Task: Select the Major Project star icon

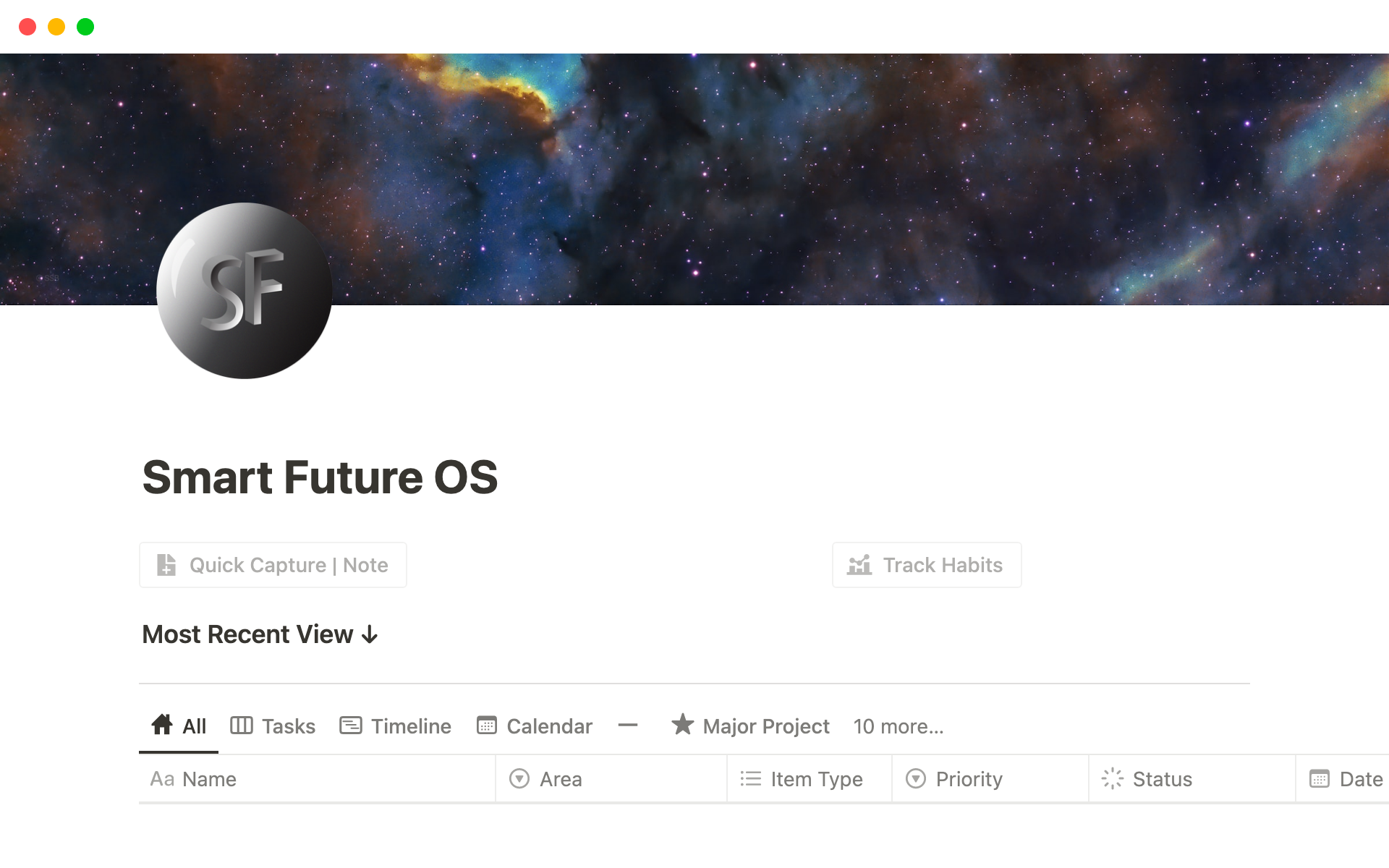Action: coord(683,725)
